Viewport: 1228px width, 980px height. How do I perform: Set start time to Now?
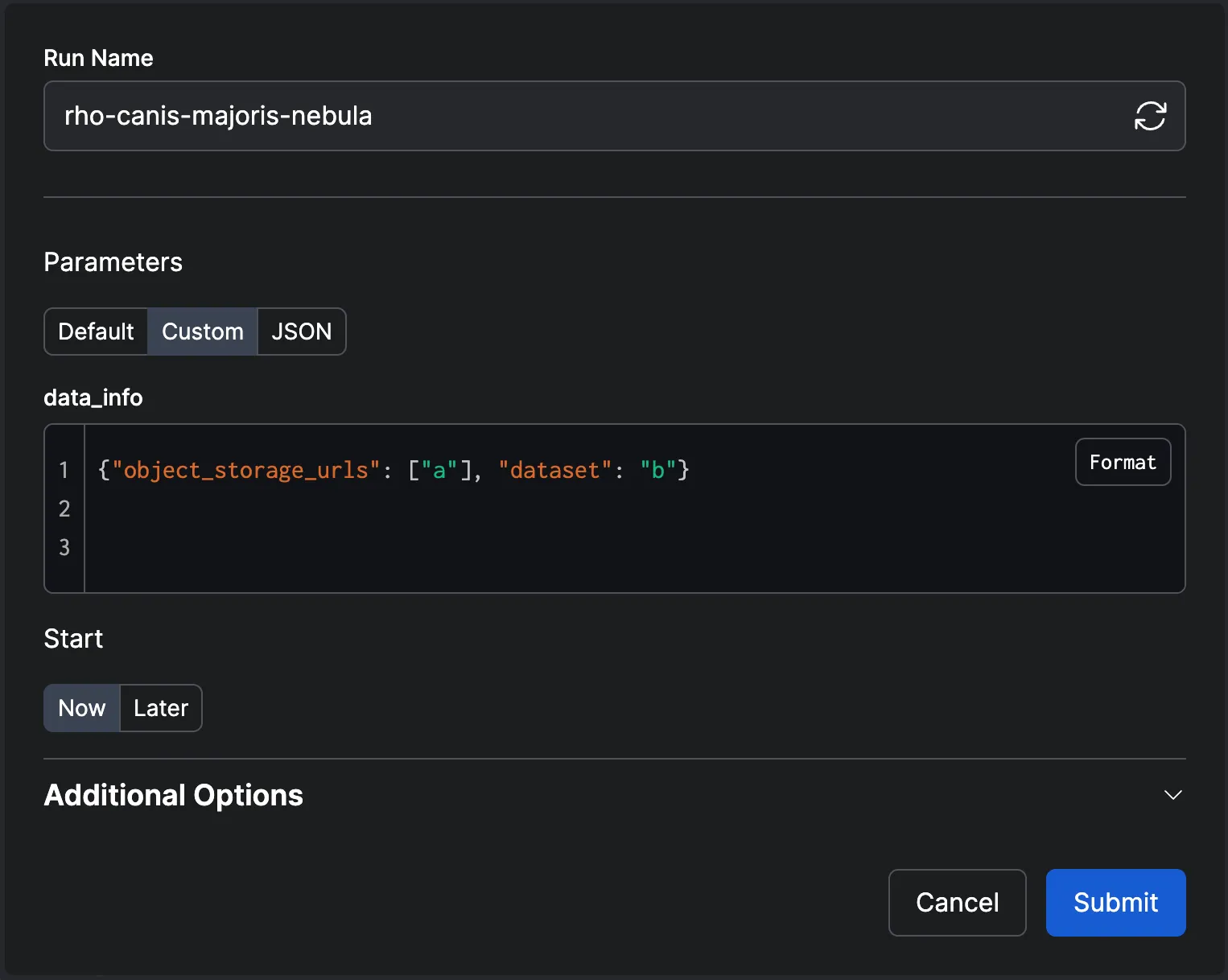point(82,708)
